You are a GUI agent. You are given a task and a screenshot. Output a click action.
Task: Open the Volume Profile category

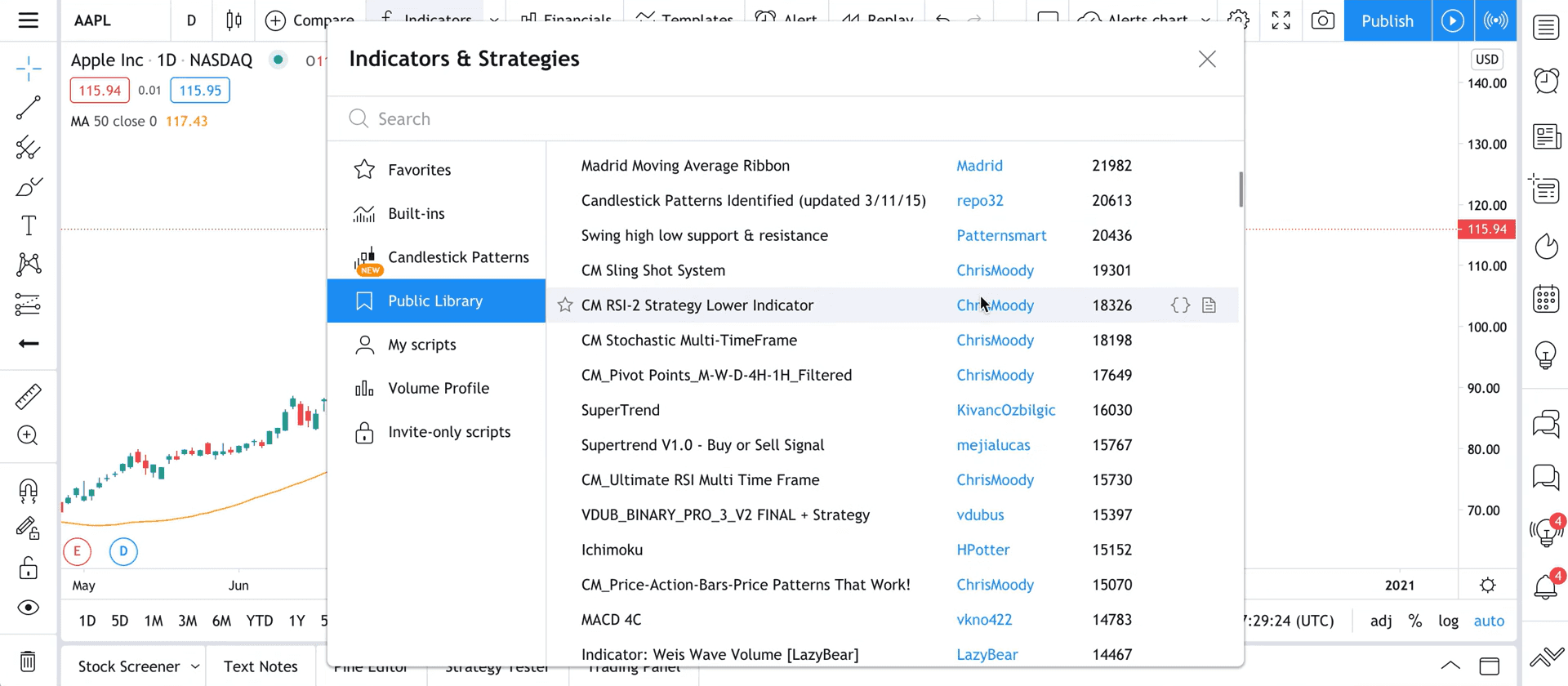click(x=436, y=389)
